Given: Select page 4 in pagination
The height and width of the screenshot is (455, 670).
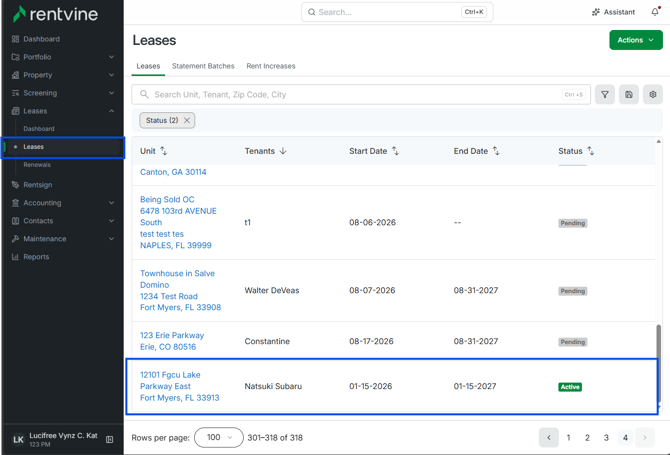Looking at the screenshot, I should pos(625,437).
